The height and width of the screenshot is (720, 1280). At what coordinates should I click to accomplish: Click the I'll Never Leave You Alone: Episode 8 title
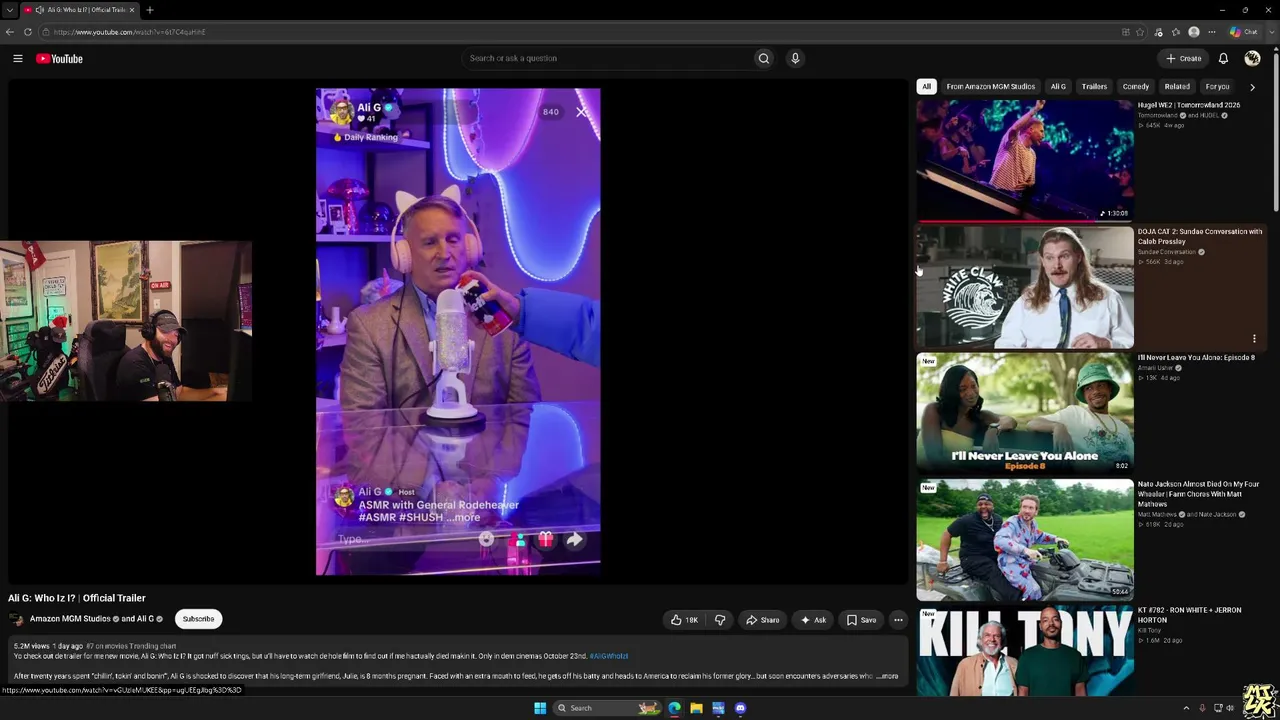[1196, 358]
